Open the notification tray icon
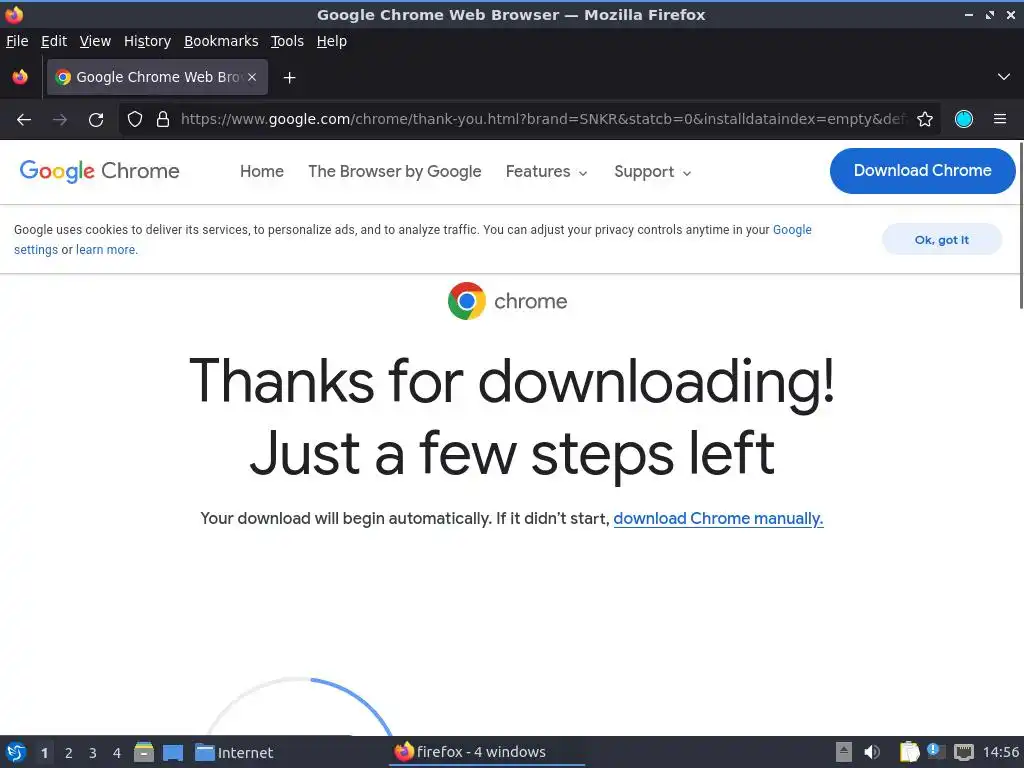Viewport: 1024px width, 768px height. [x=936, y=751]
